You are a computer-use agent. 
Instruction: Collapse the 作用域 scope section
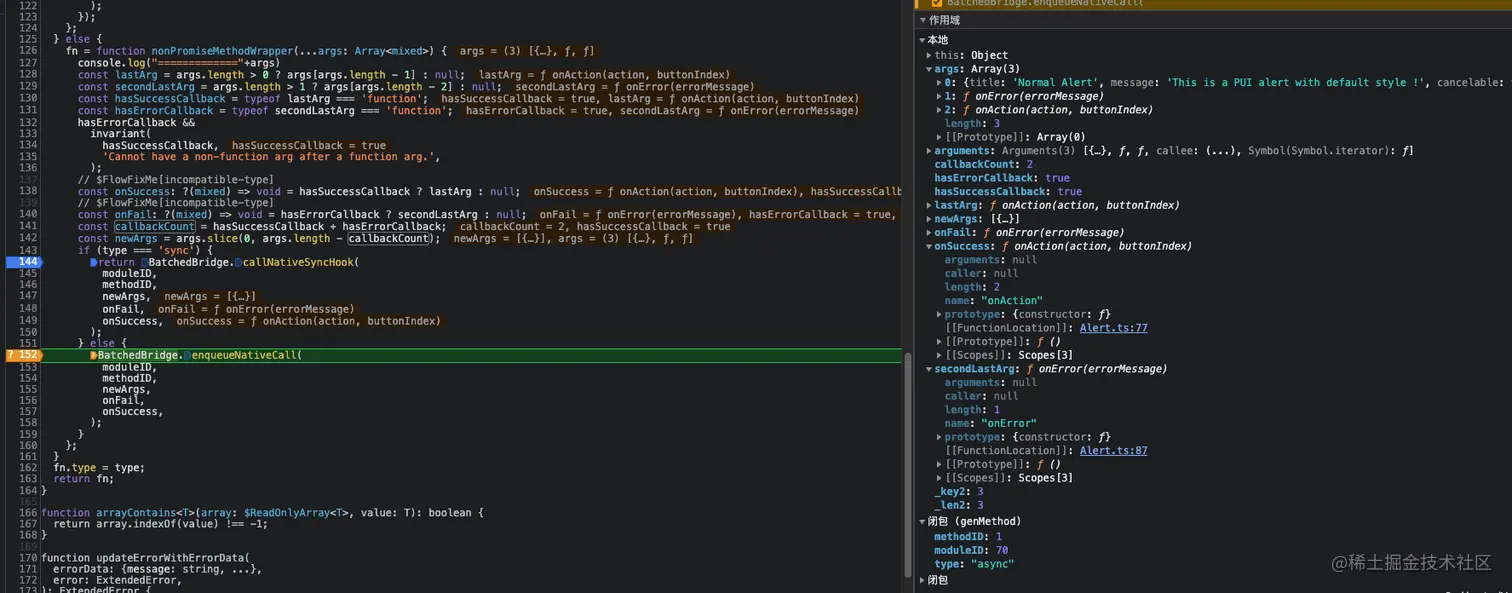coord(923,20)
